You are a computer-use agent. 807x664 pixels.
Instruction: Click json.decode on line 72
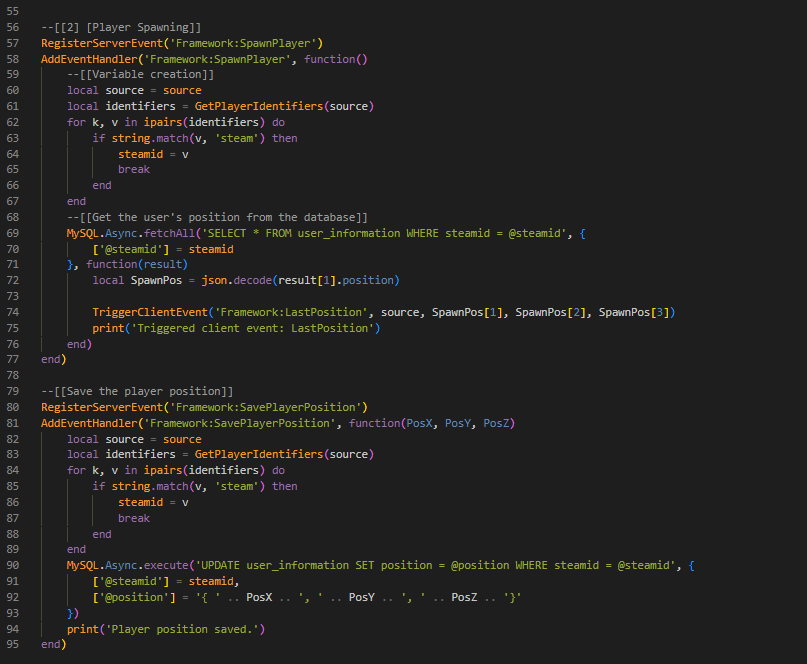(x=240, y=280)
